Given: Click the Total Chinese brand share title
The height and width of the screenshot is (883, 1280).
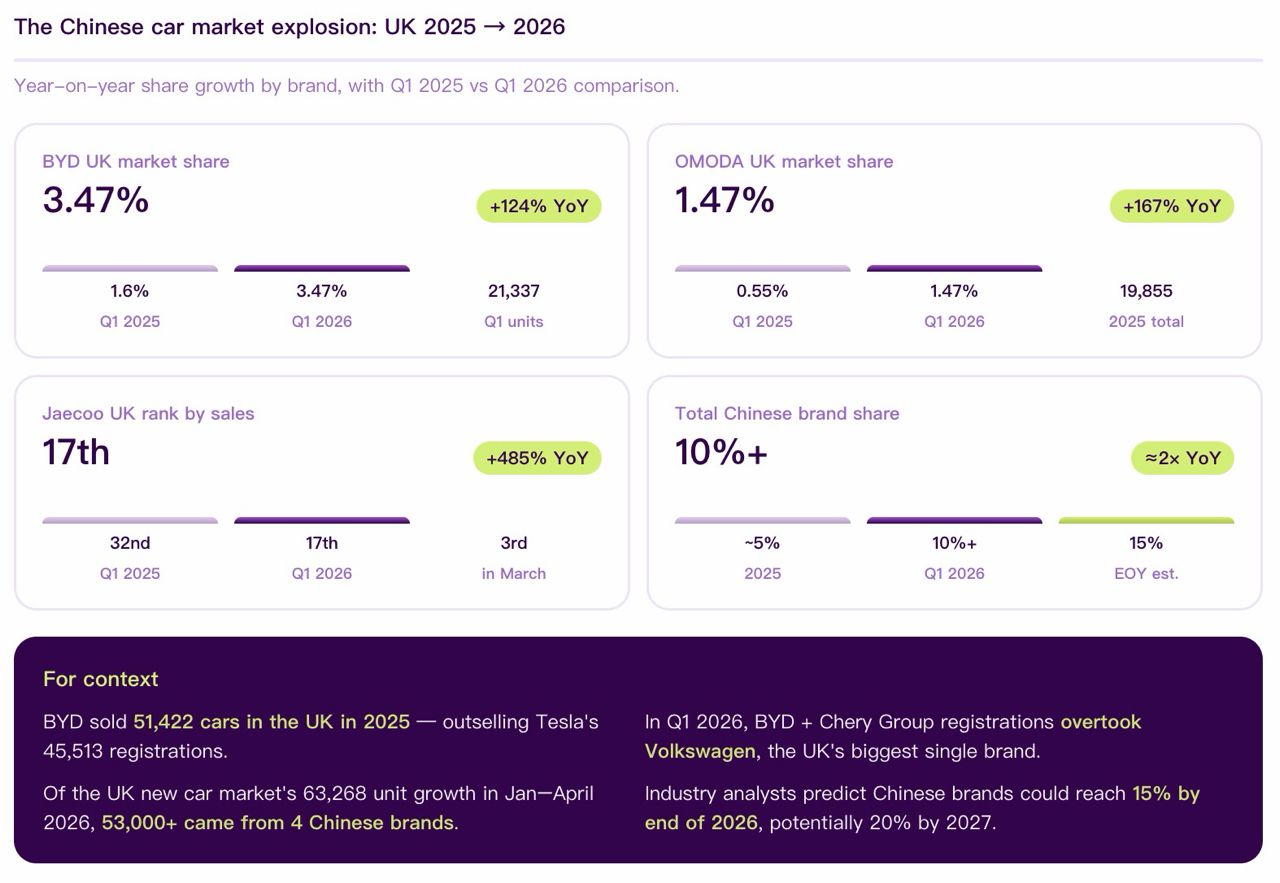Looking at the screenshot, I should tap(787, 413).
